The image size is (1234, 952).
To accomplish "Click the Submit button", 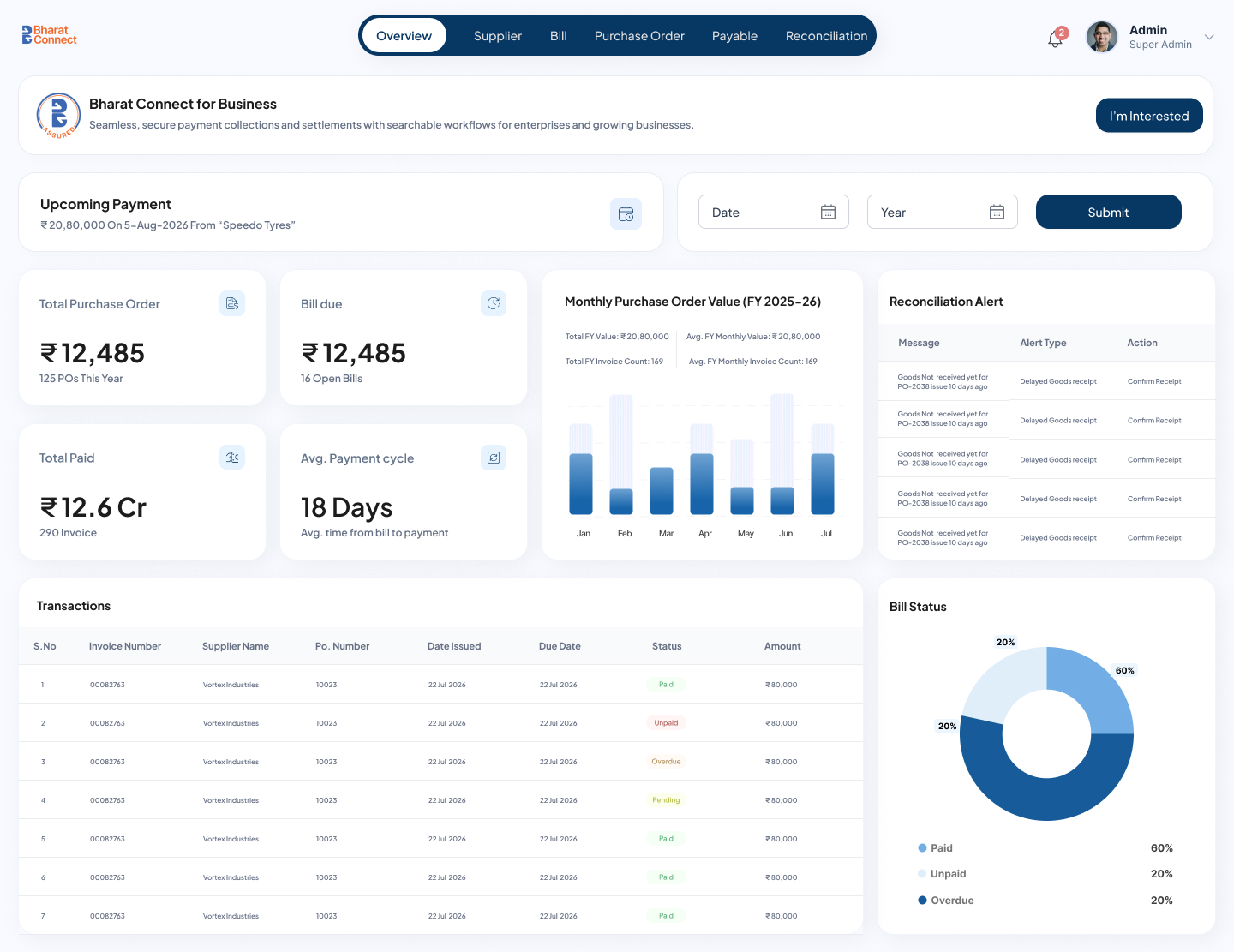I will click(1108, 212).
